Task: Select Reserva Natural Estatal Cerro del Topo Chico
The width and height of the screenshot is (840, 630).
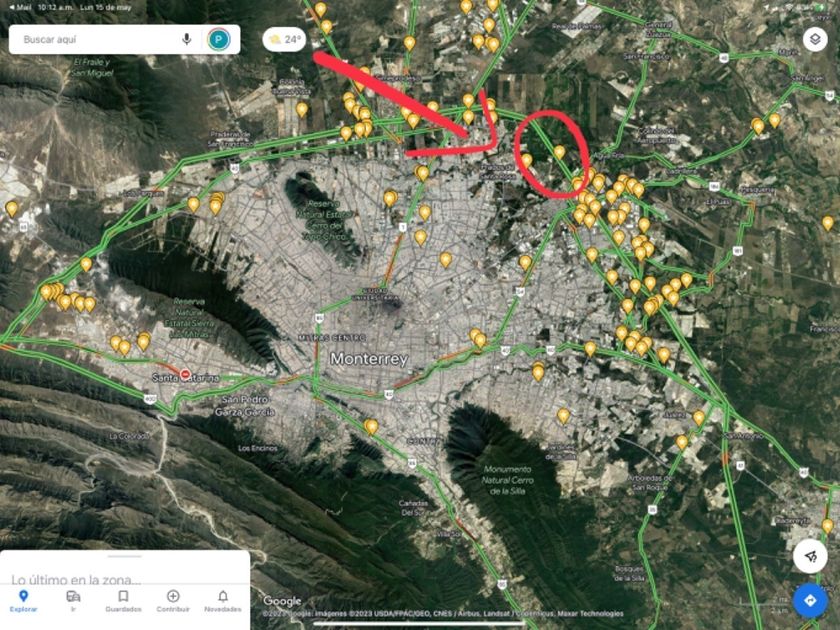Action: pos(324,220)
